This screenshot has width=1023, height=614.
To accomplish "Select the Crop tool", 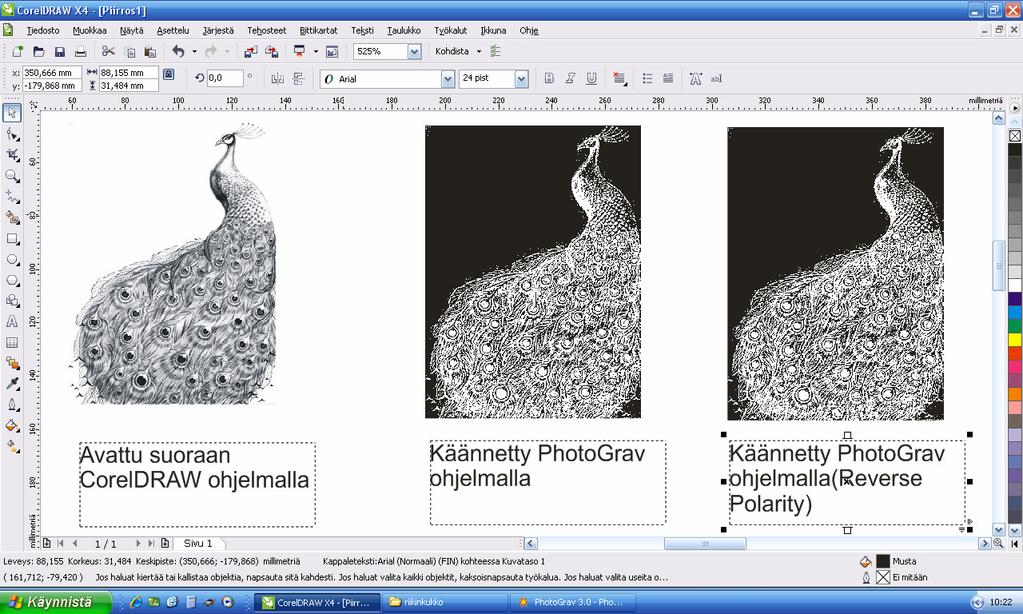I will 12,155.
